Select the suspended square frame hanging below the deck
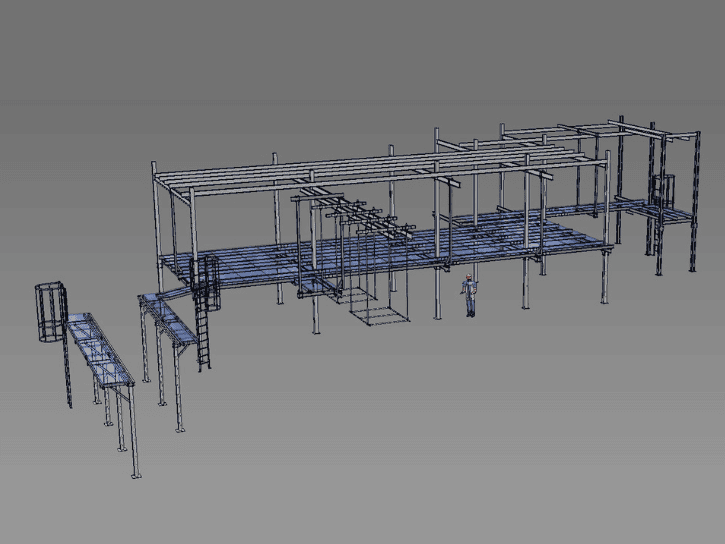Viewport: 725px width, 544px height. coord(380,317)
